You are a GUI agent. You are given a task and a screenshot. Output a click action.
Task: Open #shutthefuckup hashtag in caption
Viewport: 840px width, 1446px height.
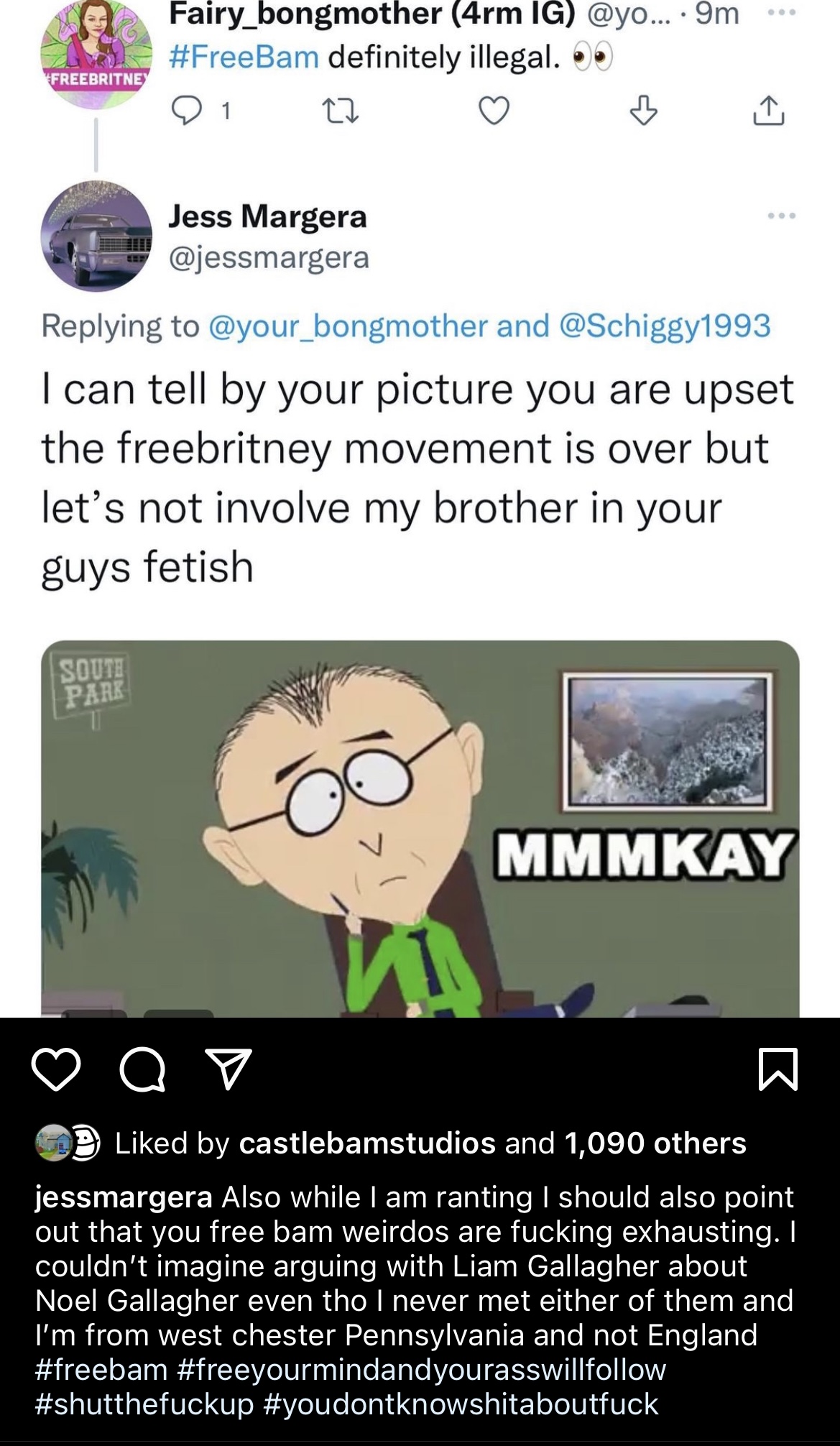[144, 1404]
